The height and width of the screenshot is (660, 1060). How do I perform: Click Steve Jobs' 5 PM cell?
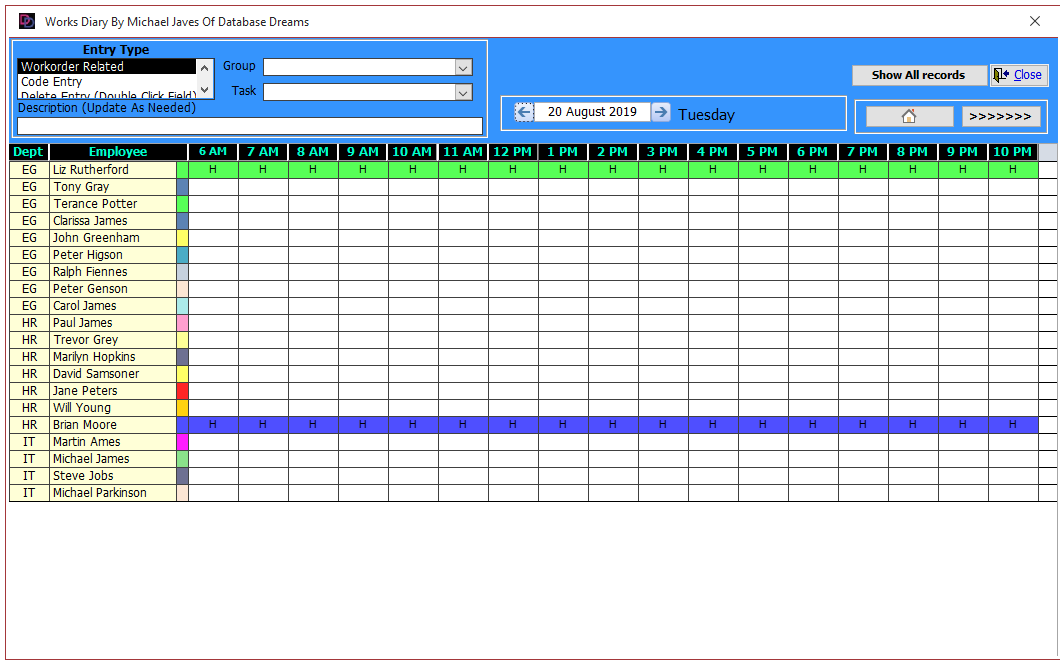(x=763, y=475)
